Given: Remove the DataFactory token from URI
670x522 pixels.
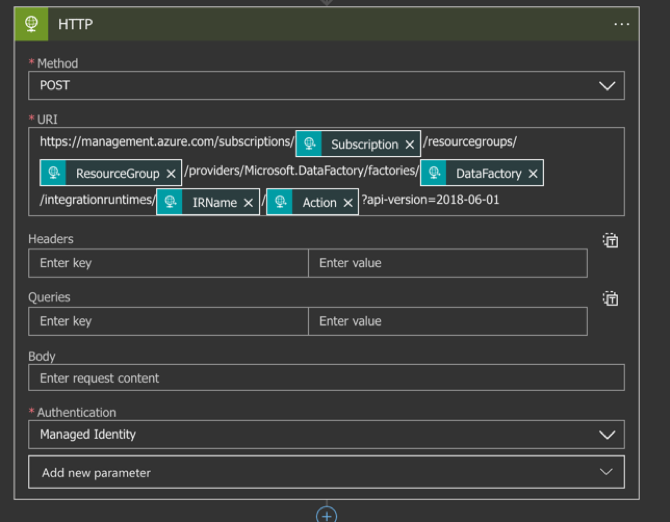Looking at the screenshot, I should coord(533,174).
